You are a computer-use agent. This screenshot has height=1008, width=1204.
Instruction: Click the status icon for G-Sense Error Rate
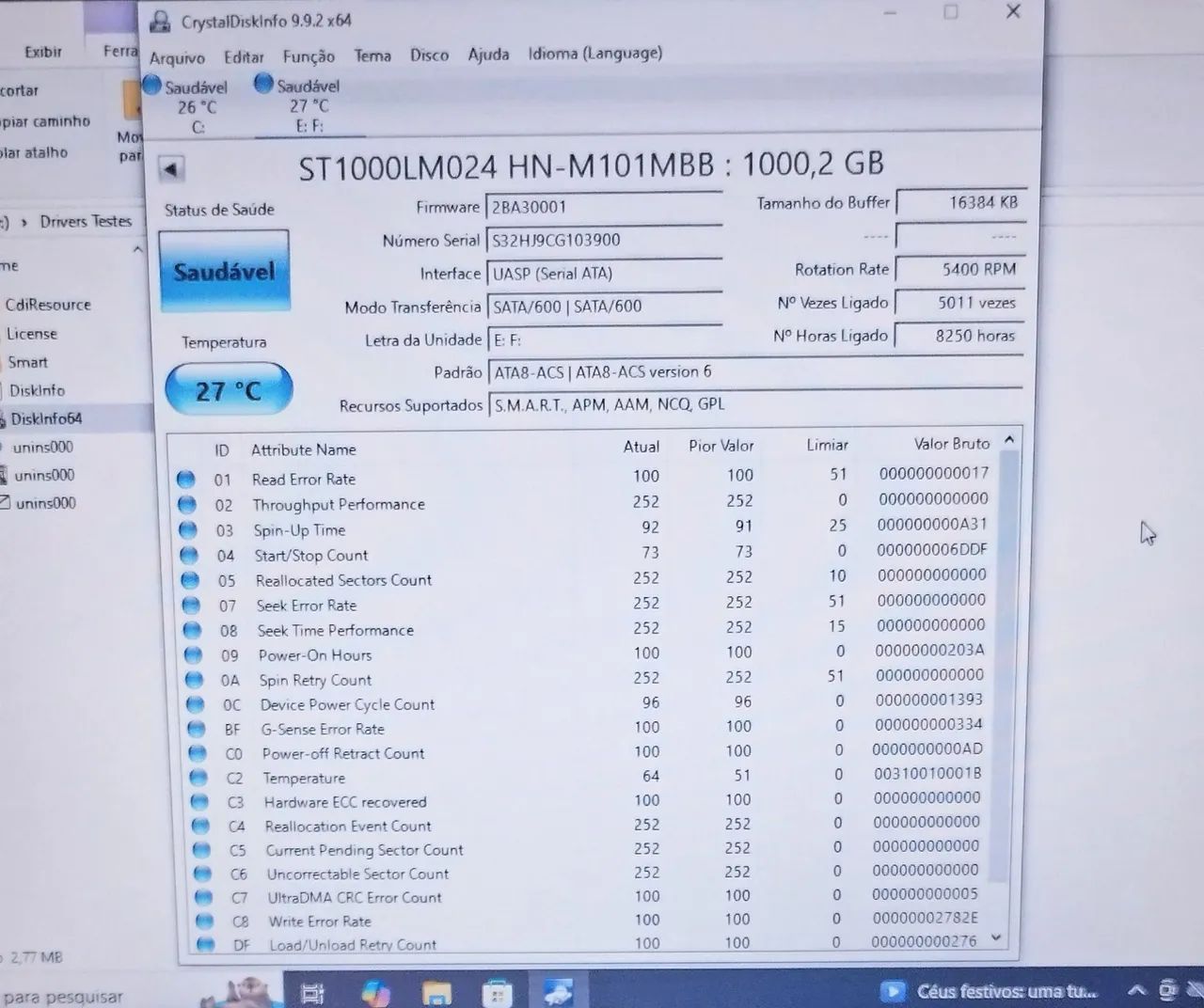click(196, 729)
